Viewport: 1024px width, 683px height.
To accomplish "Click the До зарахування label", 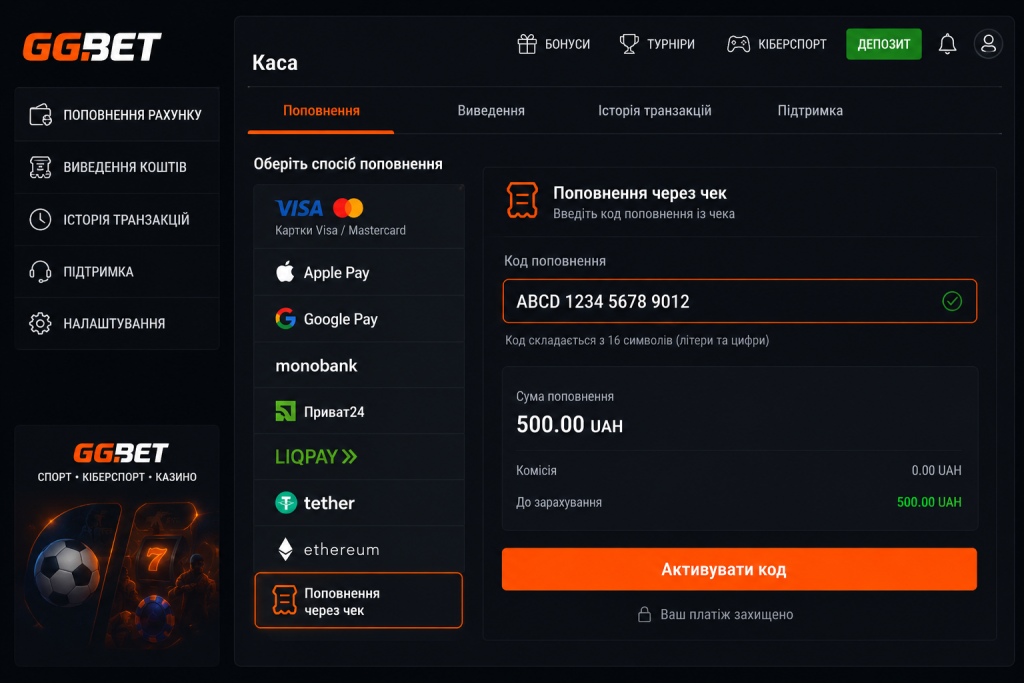I will coord(558,502).
